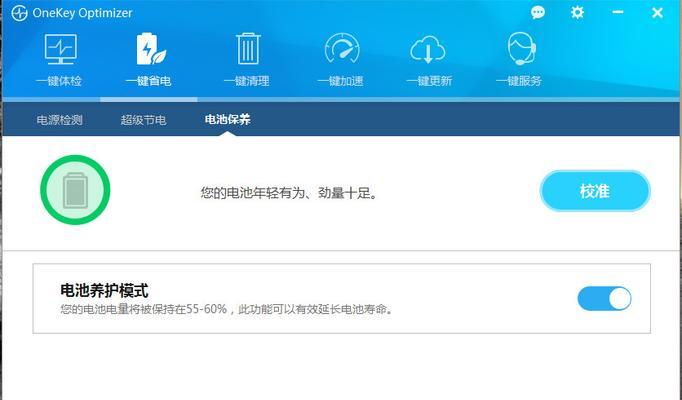Viewport: 682px width, 400px height.
Task: Click the OneKey Optimizer logo icon
Action: [19, 13]
